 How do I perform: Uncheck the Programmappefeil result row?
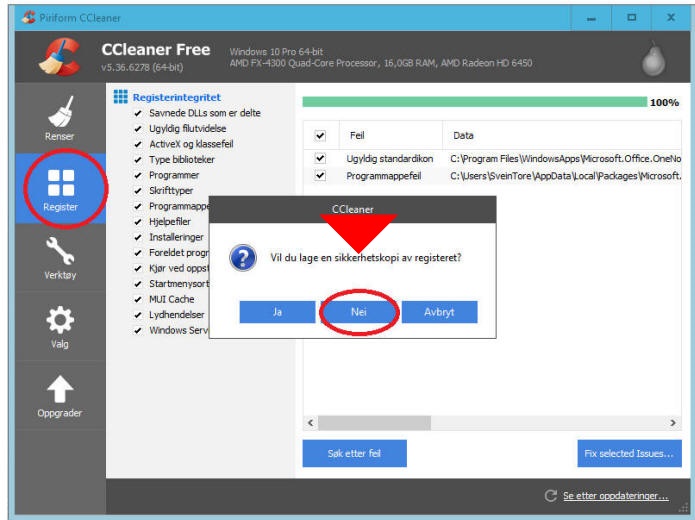(x=320, y=176)
